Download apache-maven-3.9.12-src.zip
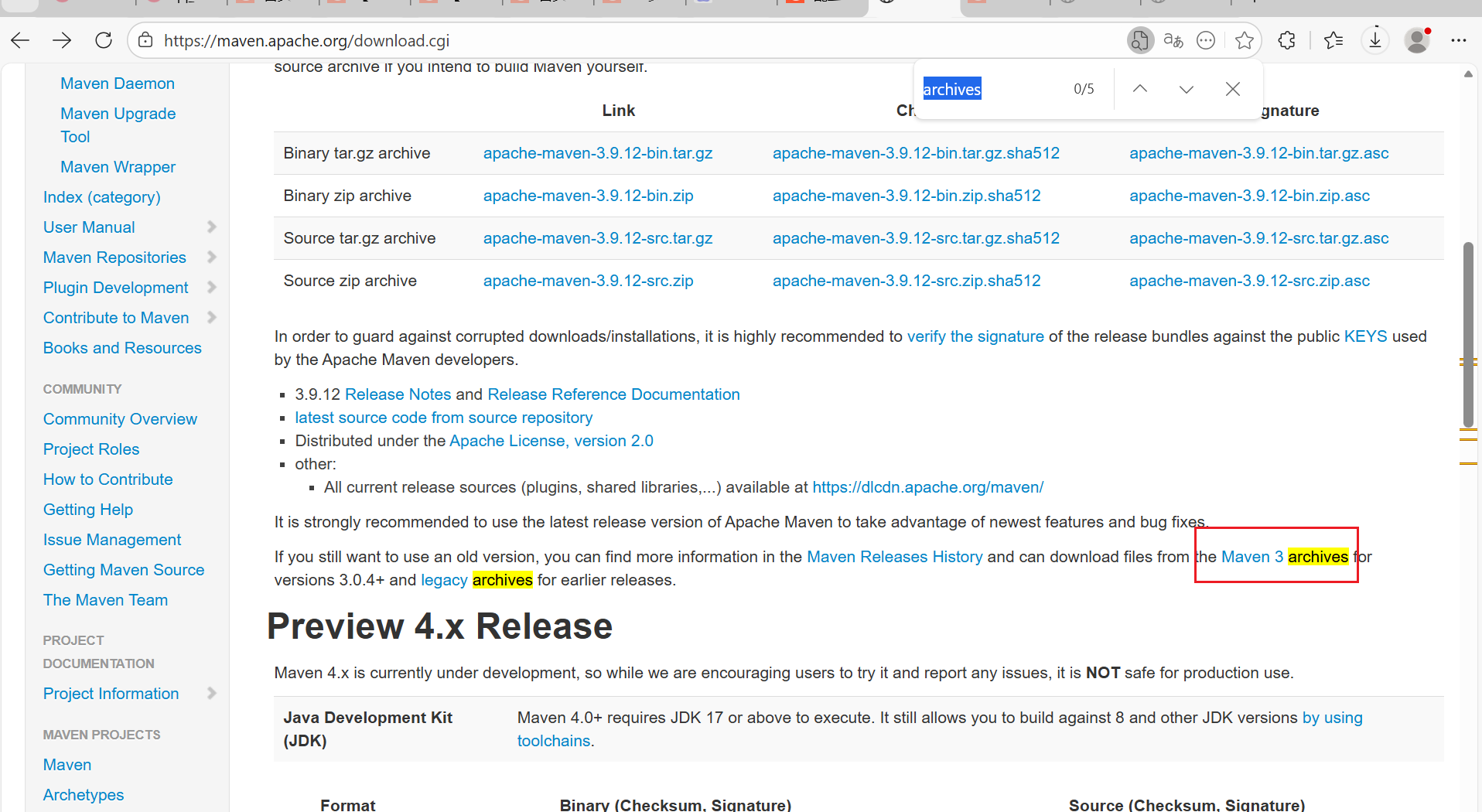 click(589, 281)
